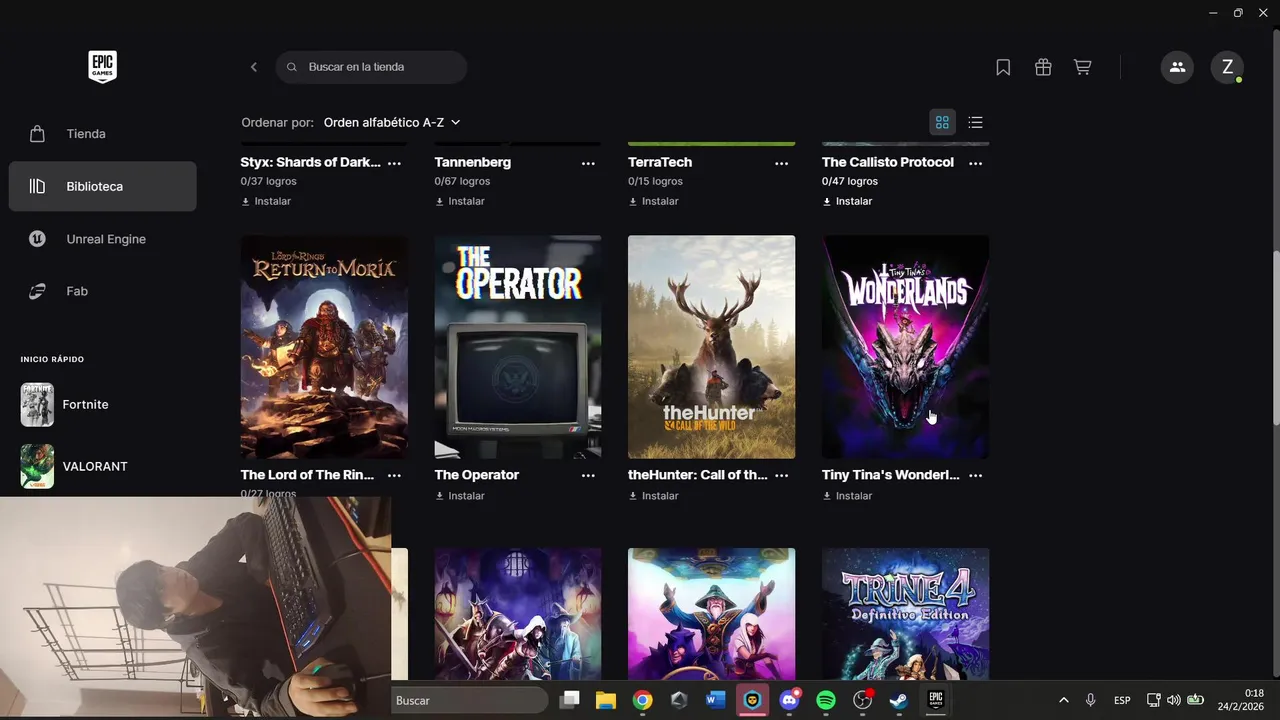Install Tiny Tina's Wonderlands

click(847, 496)
